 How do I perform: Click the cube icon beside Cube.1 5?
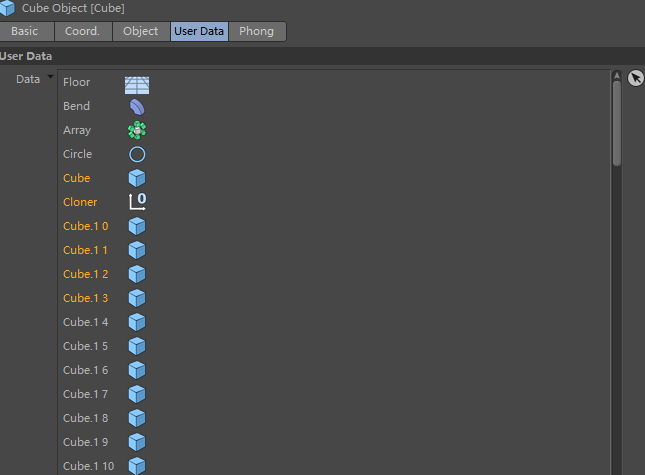(137, 346)
